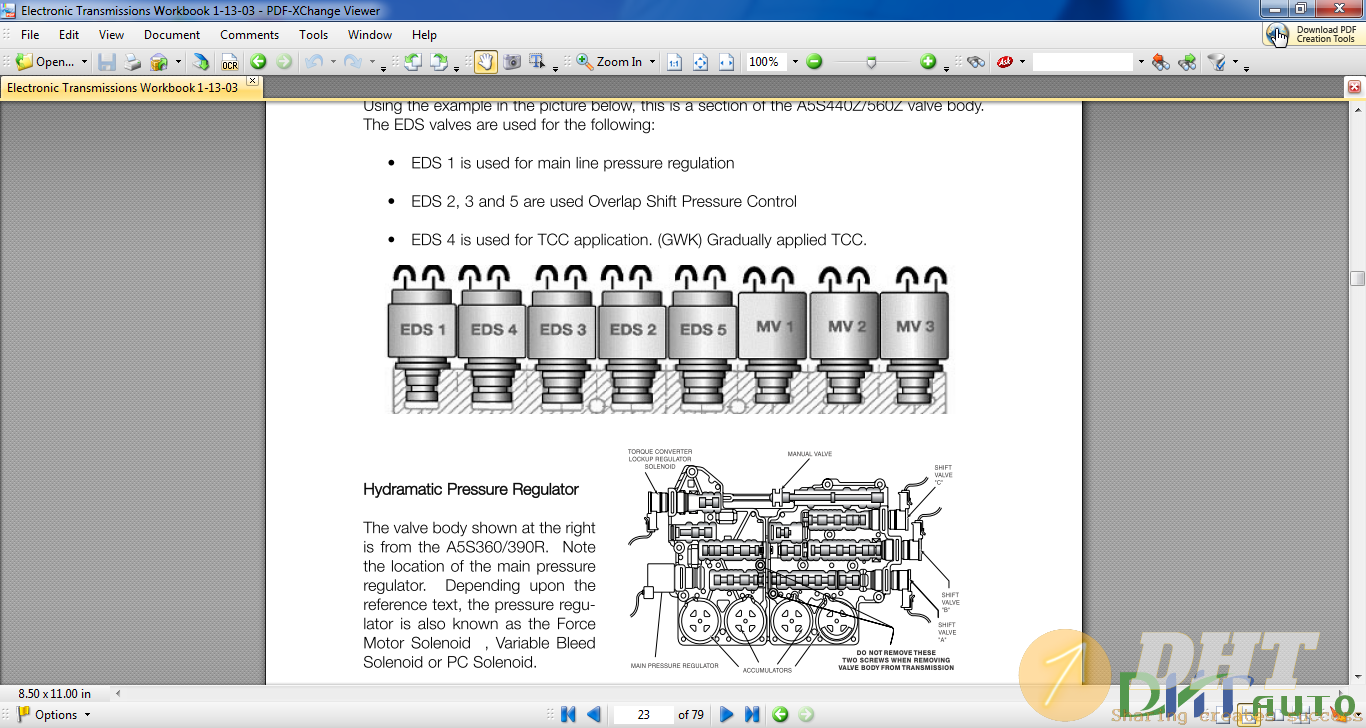
Task: Click the search options funnel icon
Action: pyautogui.click(x=1217, y=62)
